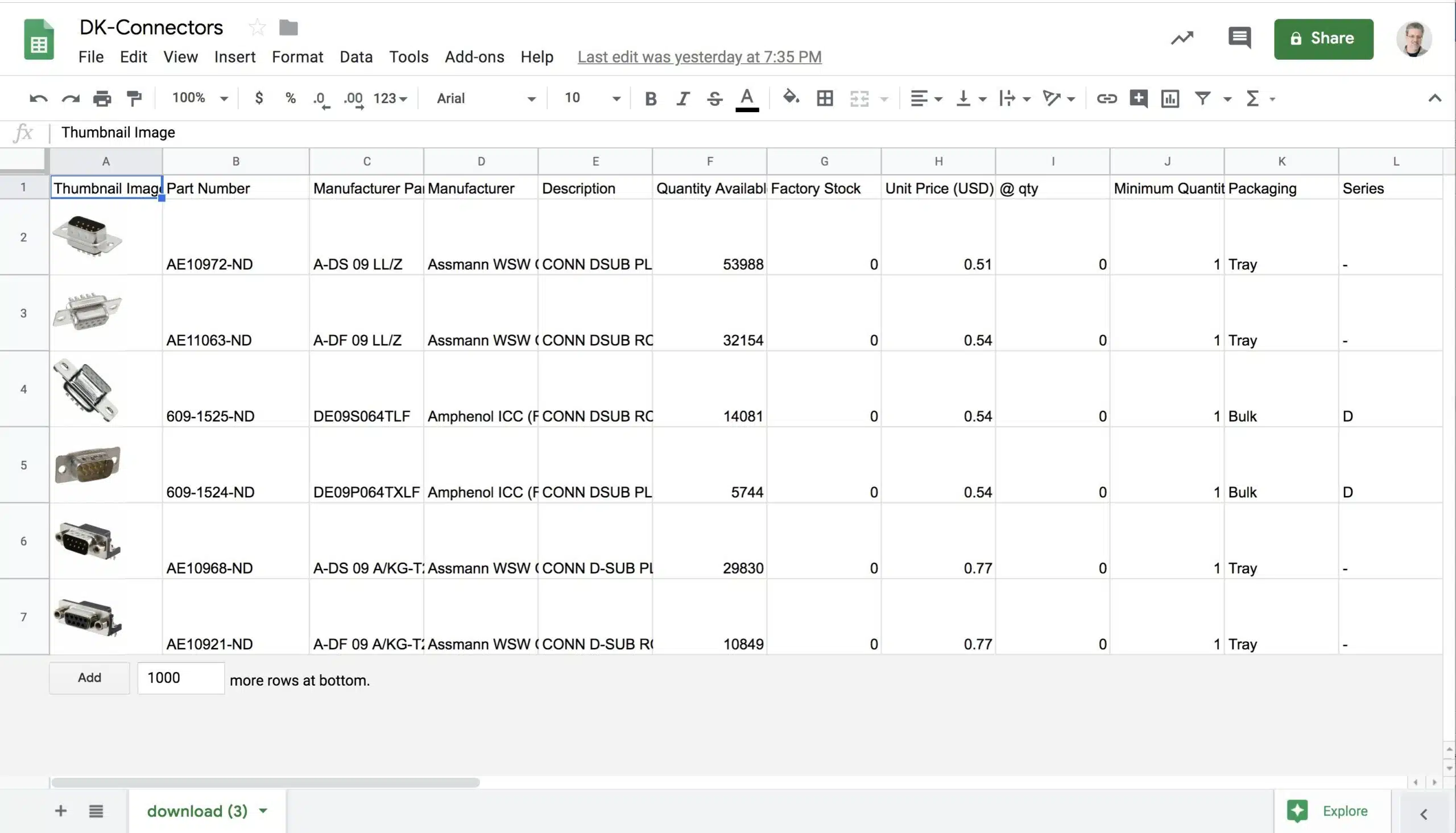Click the connector thumbnail in row 4
This screenshot has height=833, width=1456.
pyautogui.click(x=86, y=390)
